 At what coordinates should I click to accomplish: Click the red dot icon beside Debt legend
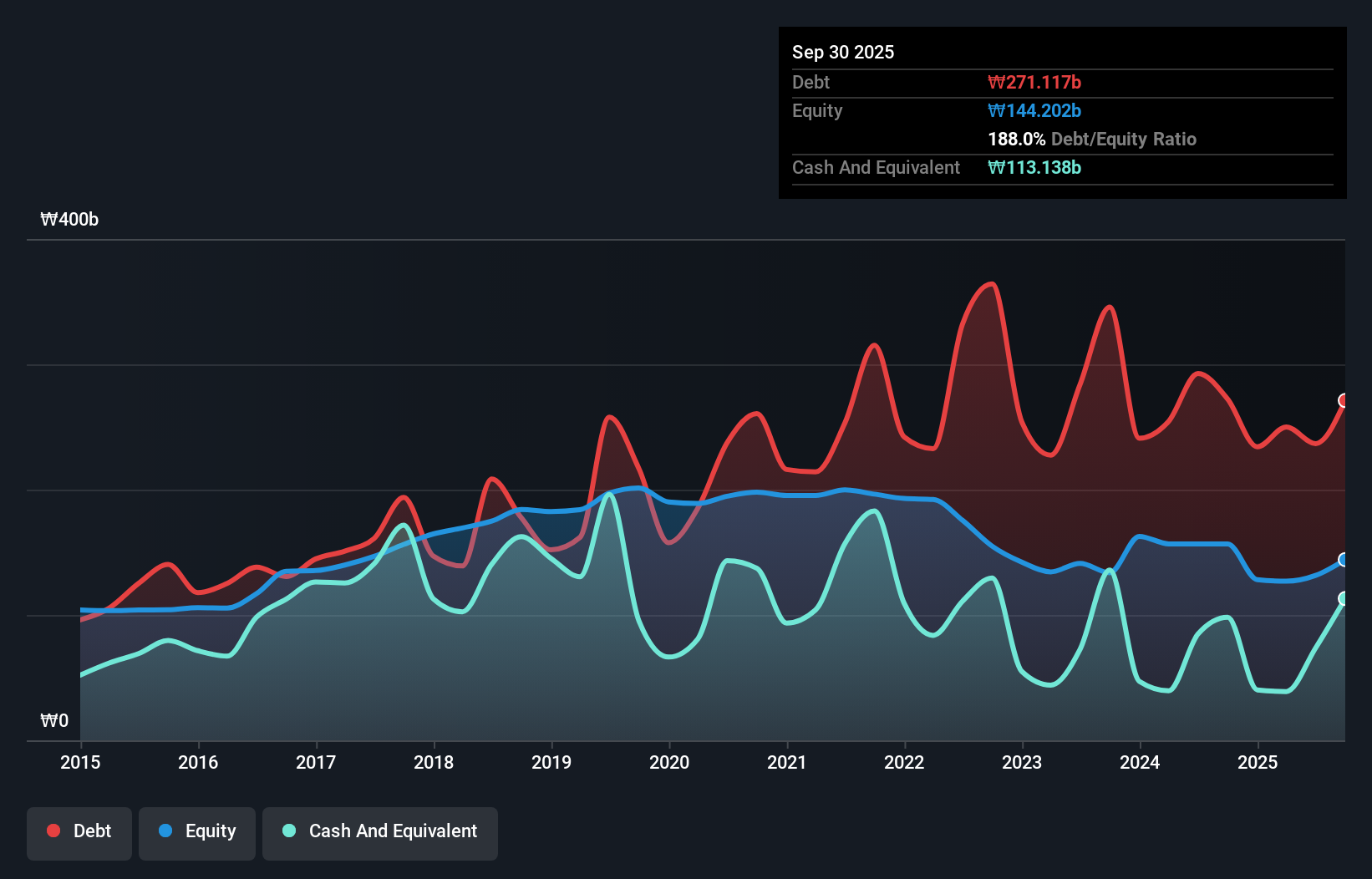(53, 831)
